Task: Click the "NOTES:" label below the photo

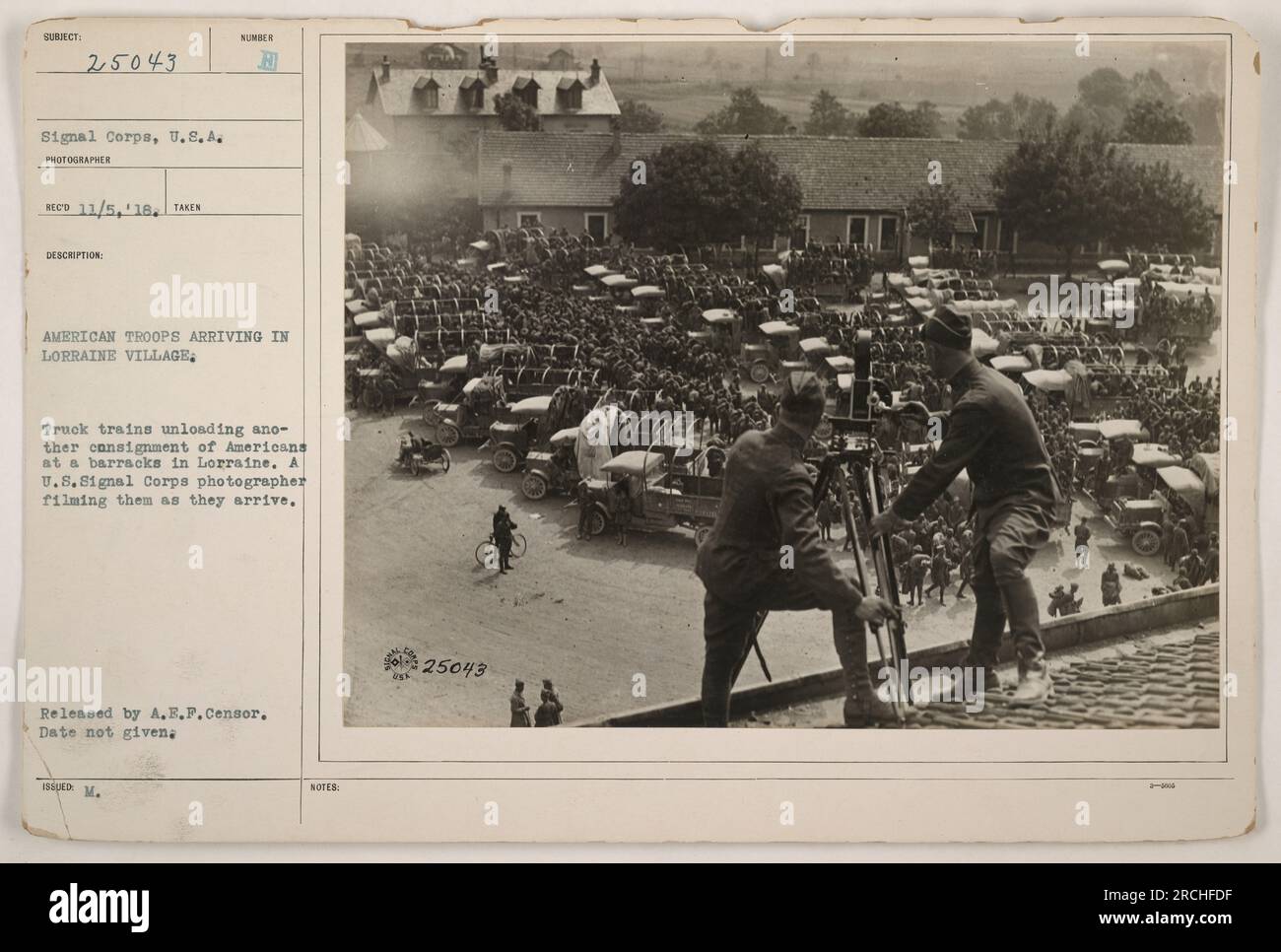Action: tap(324, 786)
